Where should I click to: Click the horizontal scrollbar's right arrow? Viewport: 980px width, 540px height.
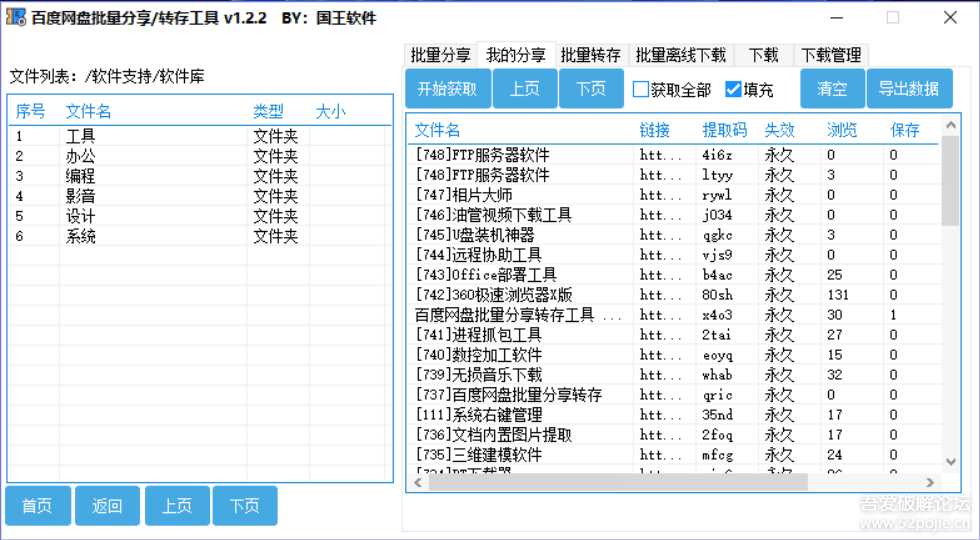[931, 482]
